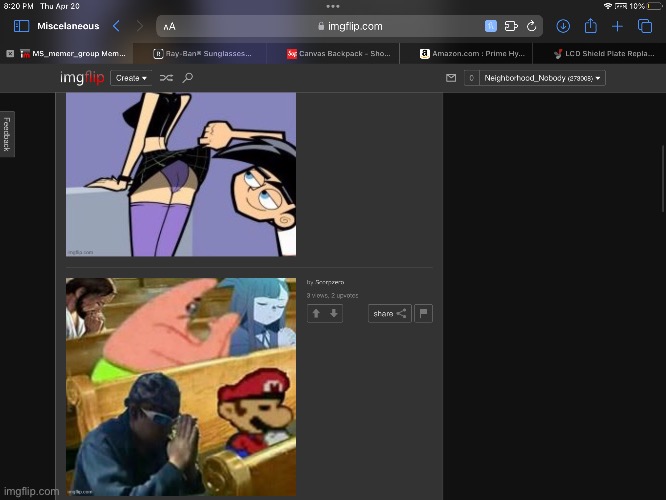Image resolution: width=666 pixels, height=500 pixels.
Task: Add a new tab with plus icon
Action: point(617,27)
